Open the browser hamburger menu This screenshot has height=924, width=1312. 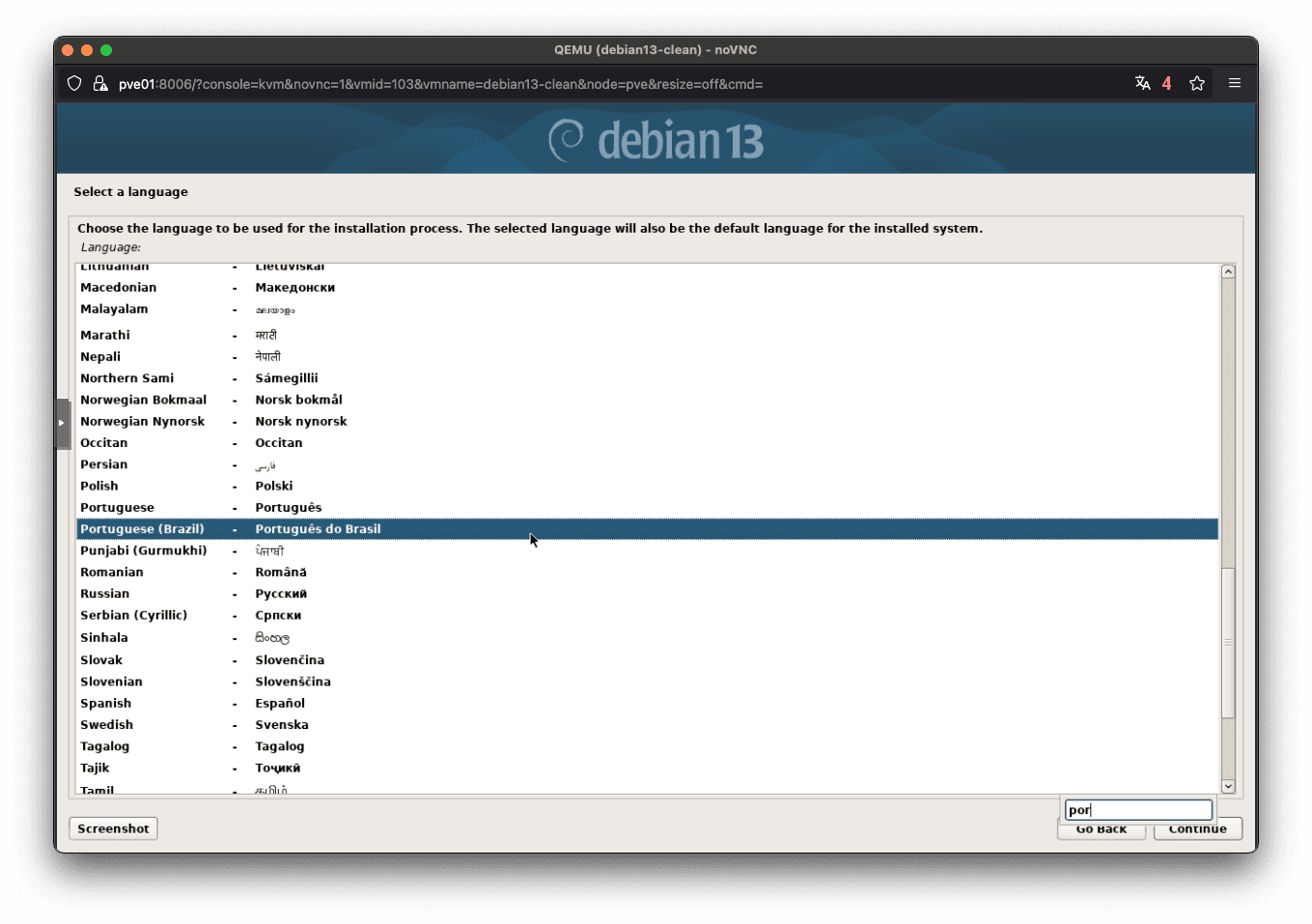tap(1234, 83)
